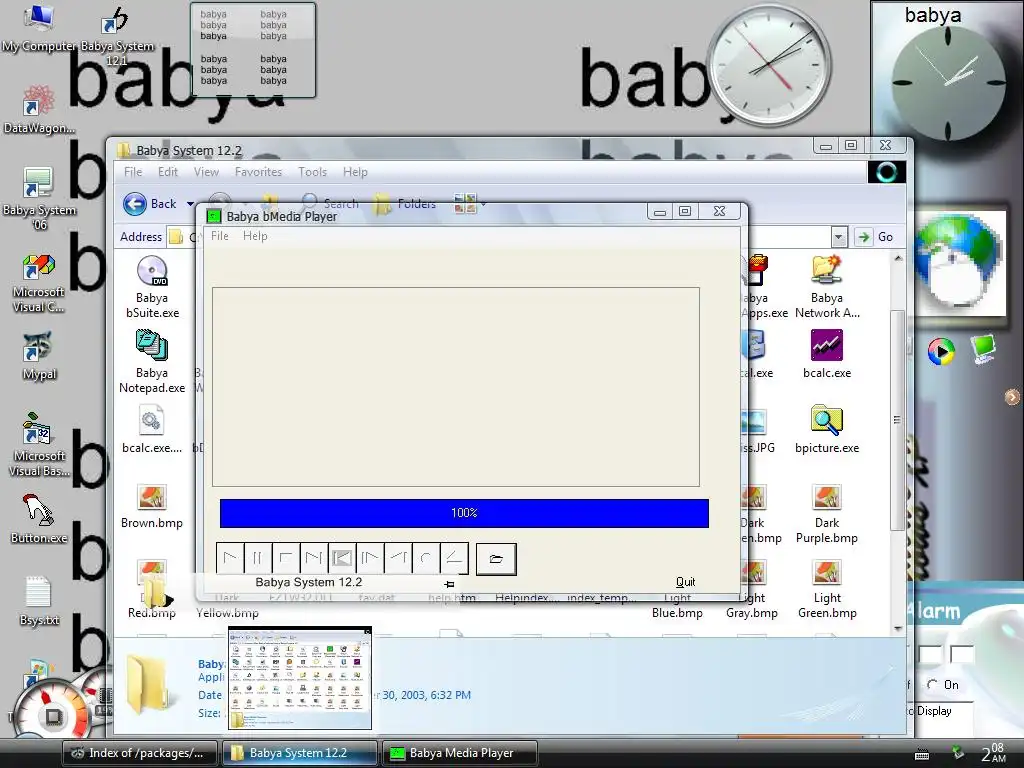Open the Help menu in bMedia Player
This screenshot has height=768, width=1024.
(255, 236)
